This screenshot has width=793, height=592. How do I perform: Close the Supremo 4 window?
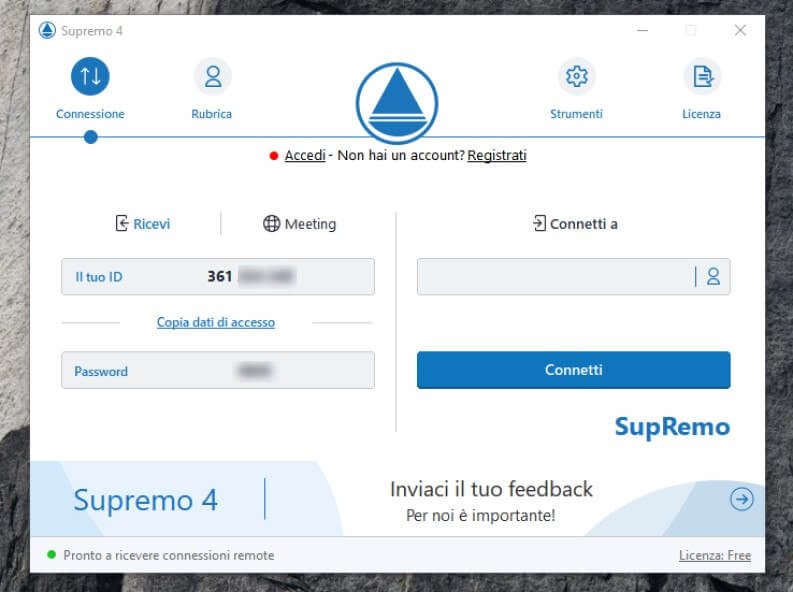pos(740,30)
